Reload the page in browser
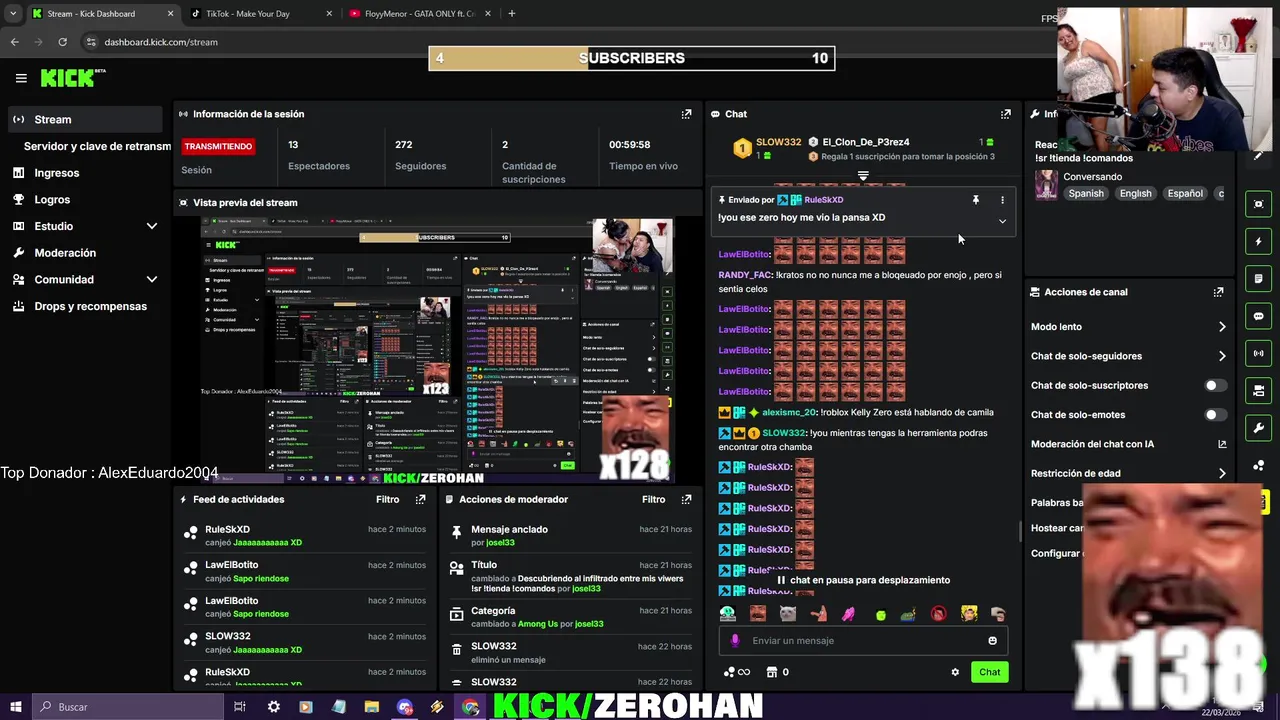 (x=62, y=42)
